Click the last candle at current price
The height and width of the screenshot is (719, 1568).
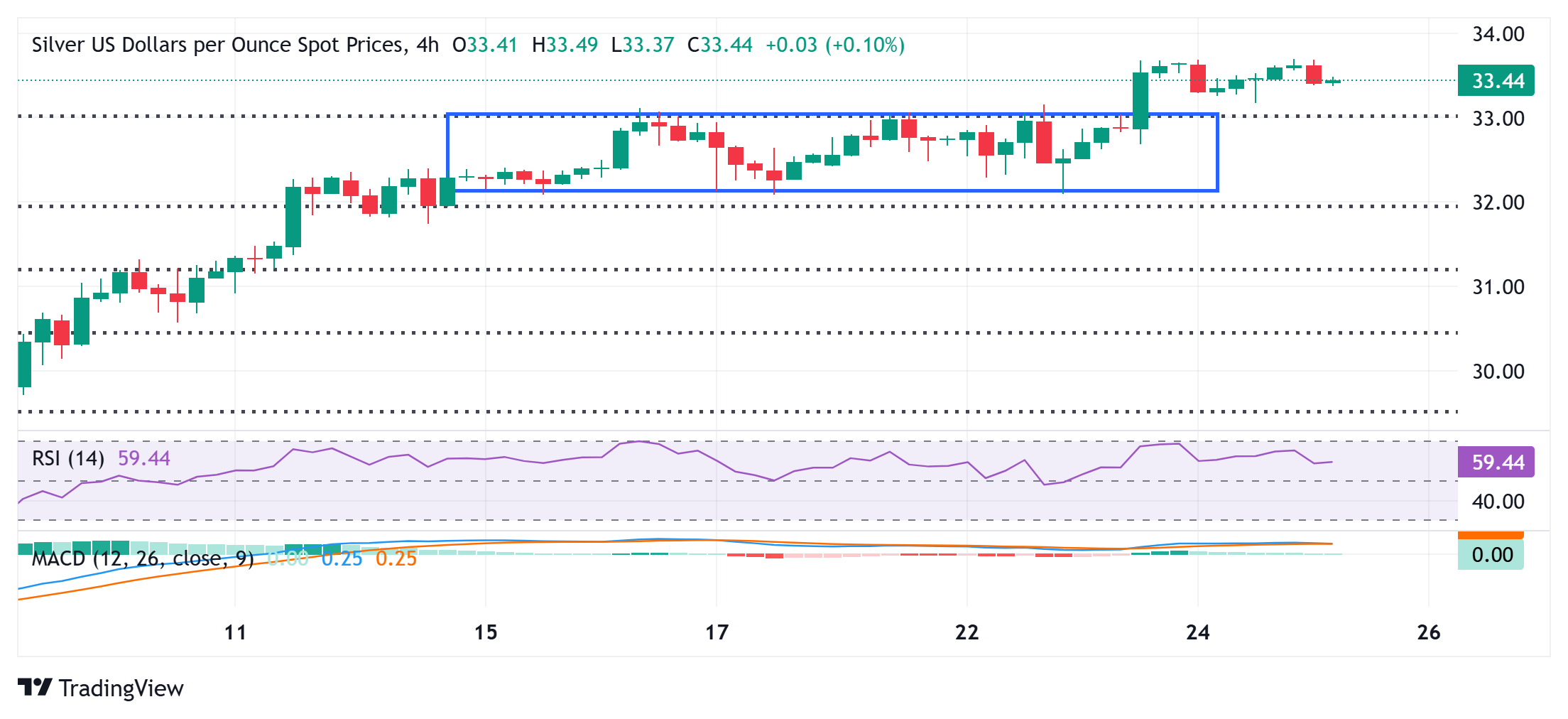(1333, 81)
